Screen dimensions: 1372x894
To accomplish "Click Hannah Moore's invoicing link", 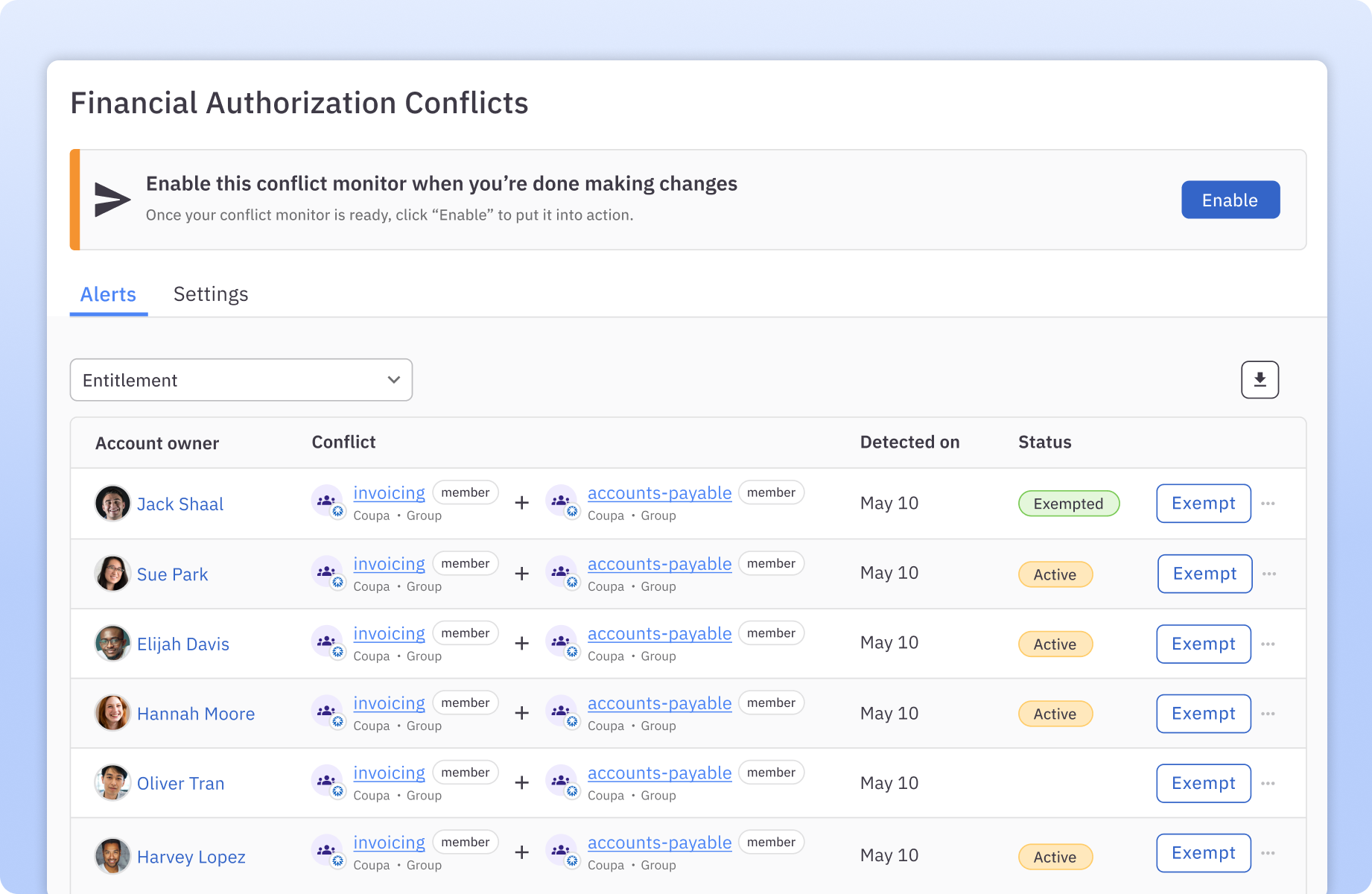I will click(389, 703).
